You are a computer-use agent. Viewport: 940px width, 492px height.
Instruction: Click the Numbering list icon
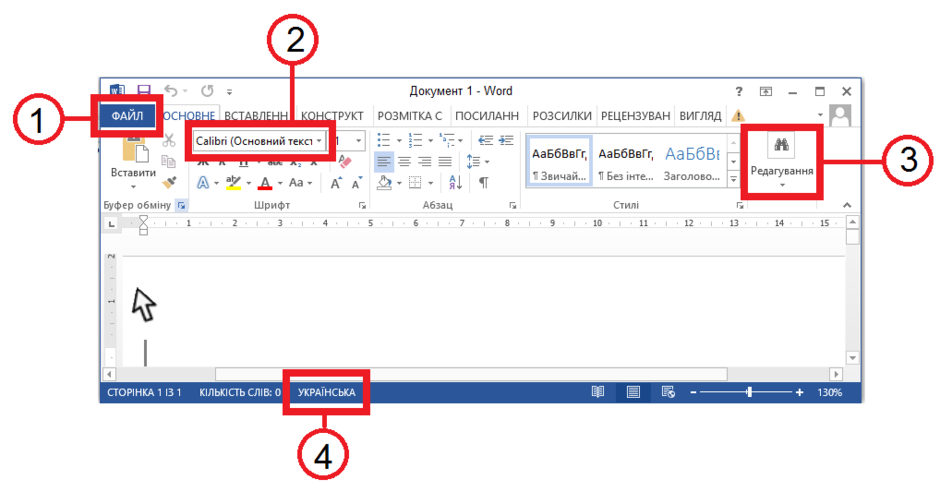[415, 140]
